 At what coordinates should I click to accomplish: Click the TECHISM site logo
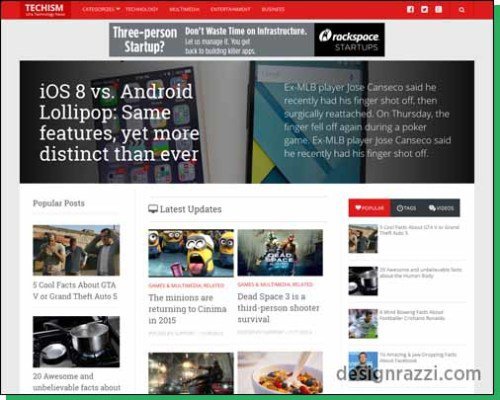point(44,10)
